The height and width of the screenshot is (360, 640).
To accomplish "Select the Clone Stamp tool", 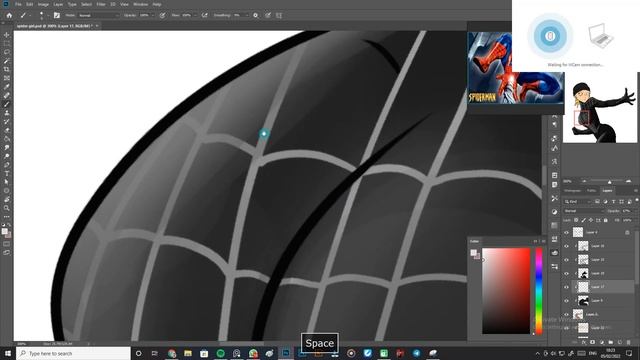I will [x=7, y=113].
